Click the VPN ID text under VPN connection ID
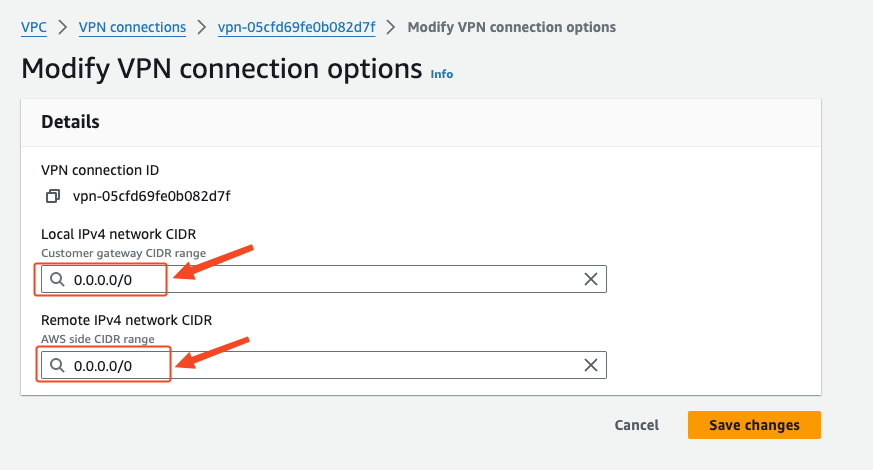The height and width of the screenshot is (470, 873). pyautogui.click(x=151, y=196)
